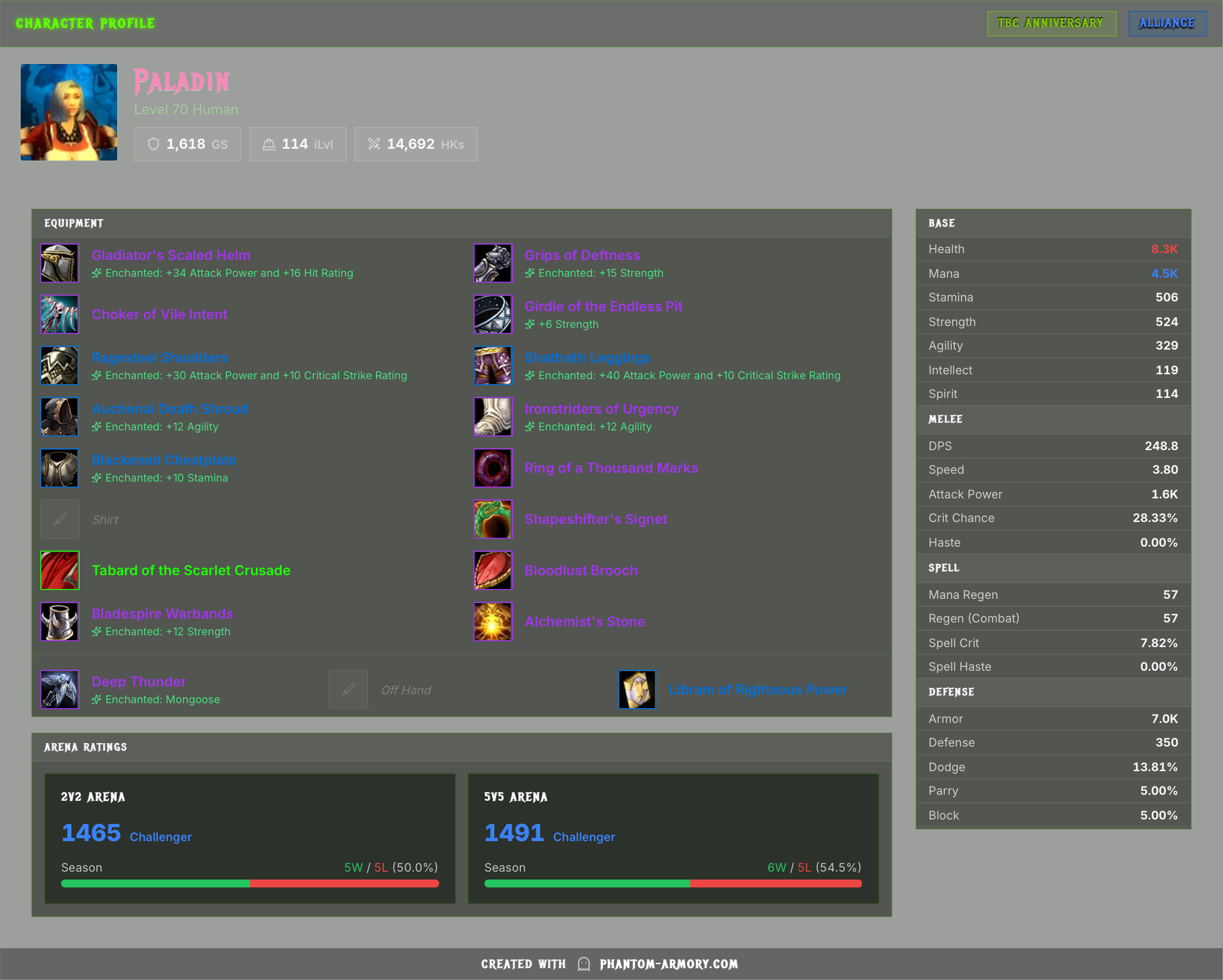Open the Auchenai Death Shroud link
This screenshot has width=1223, height=980.
click(x=170, y=409)
